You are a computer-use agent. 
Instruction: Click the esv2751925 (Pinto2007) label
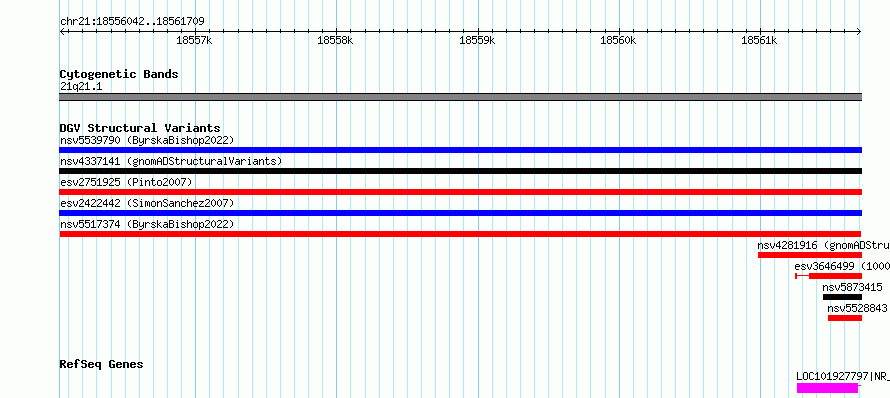[126, 182]
